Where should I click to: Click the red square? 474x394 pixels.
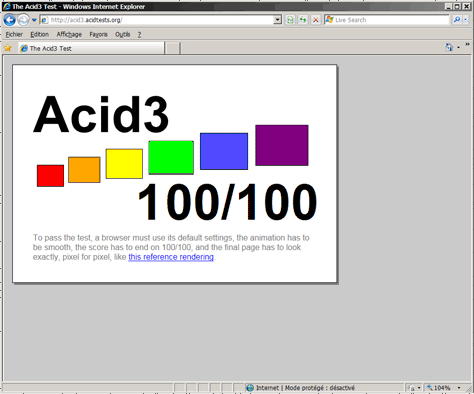pyautogui.click(x=50, y=176)
